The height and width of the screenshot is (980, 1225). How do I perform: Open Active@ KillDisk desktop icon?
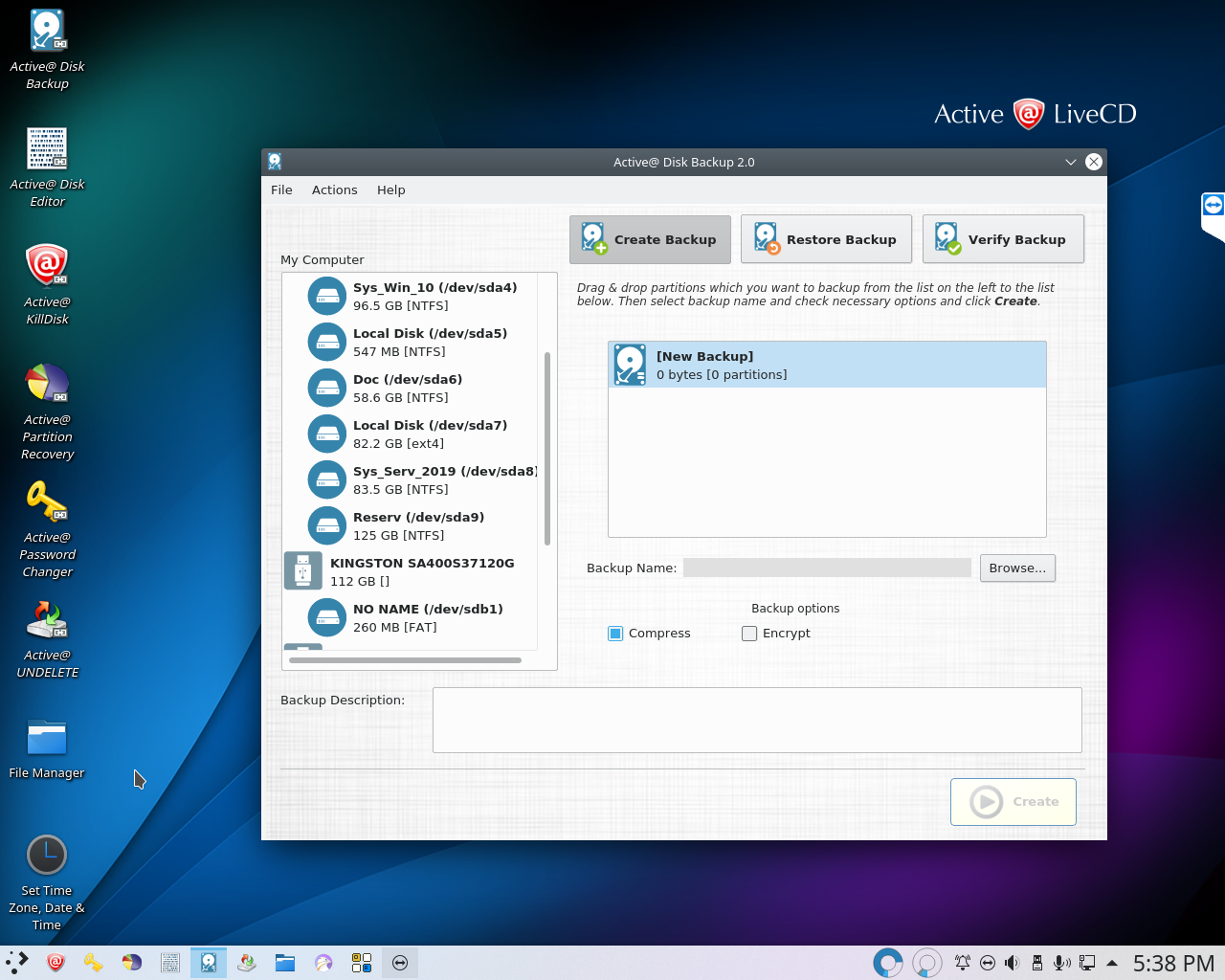(47, 266)
